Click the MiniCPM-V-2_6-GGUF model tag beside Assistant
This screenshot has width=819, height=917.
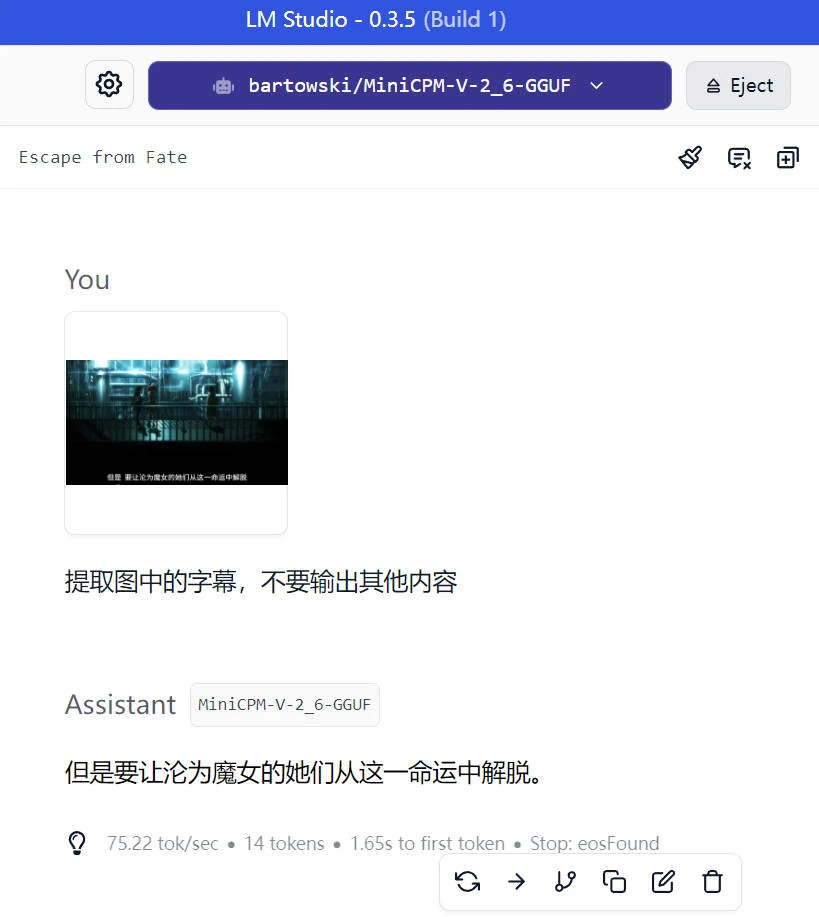[x=285, y=705]
